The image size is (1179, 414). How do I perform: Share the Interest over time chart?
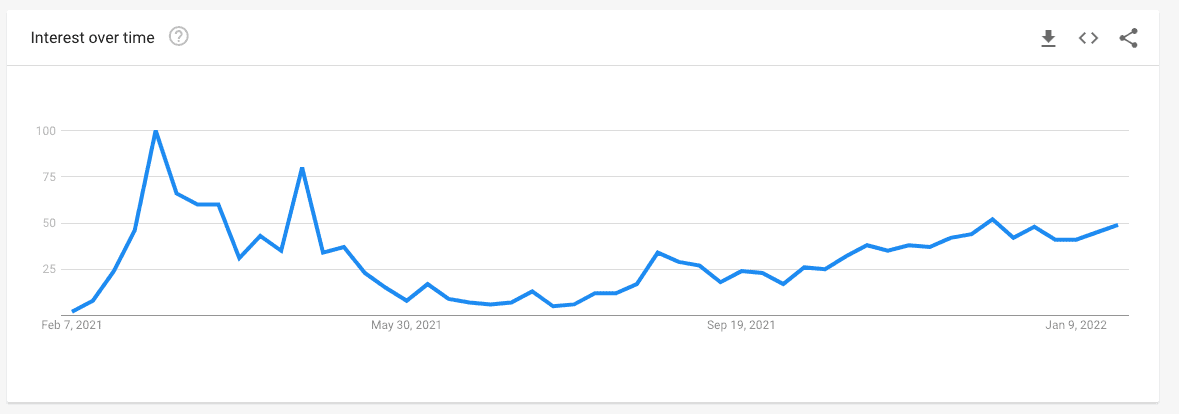pyautogui.click(x=1128, y=38)
